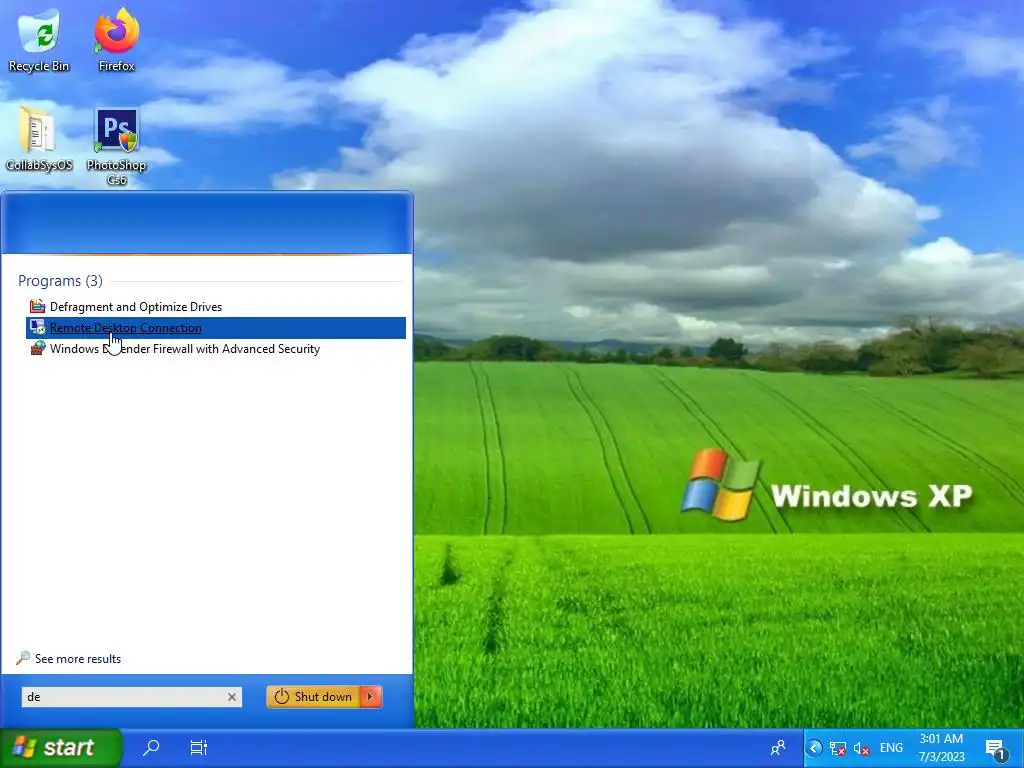Open Remote Desktop Connection result

(x=216, y=328)
